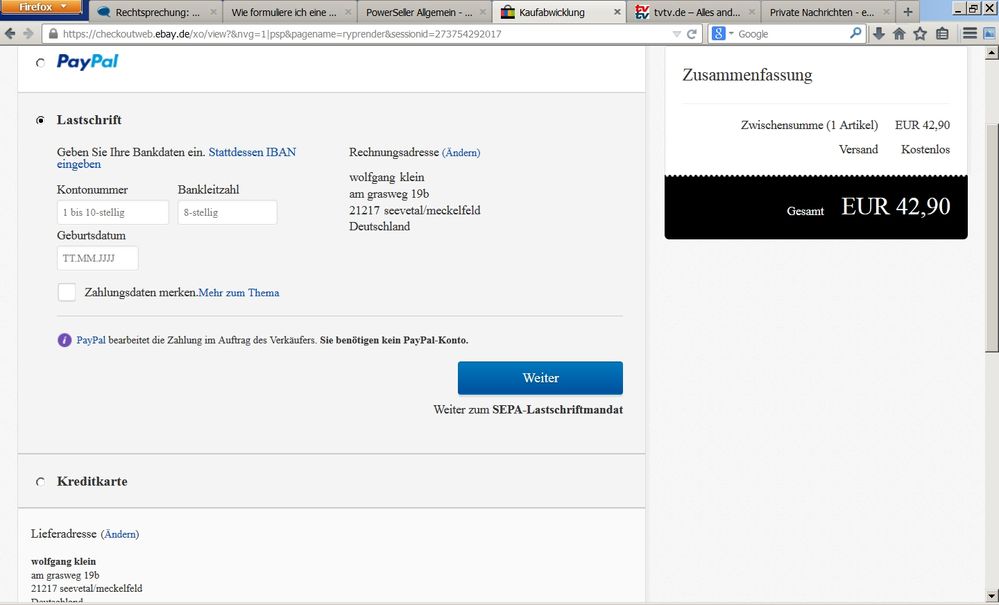Click the Firefox downloads arrow icon

878,33
